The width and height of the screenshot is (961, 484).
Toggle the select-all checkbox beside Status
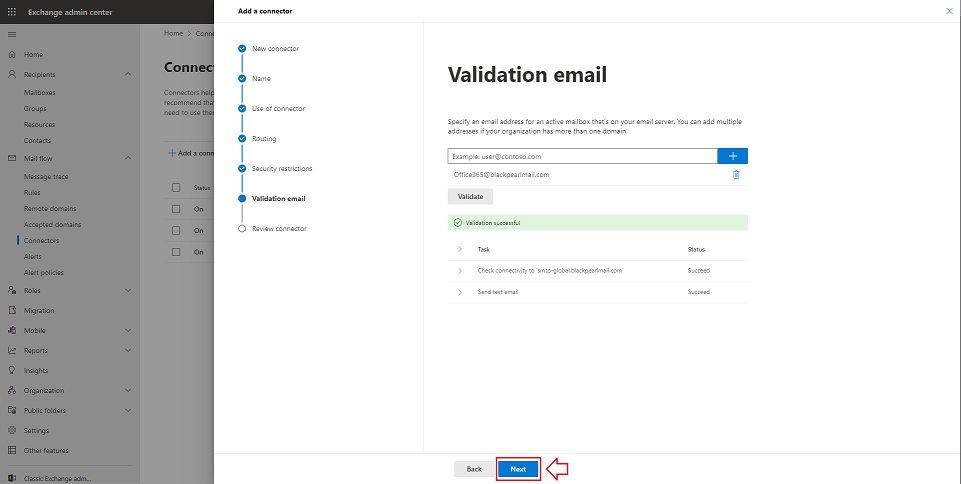177,188
